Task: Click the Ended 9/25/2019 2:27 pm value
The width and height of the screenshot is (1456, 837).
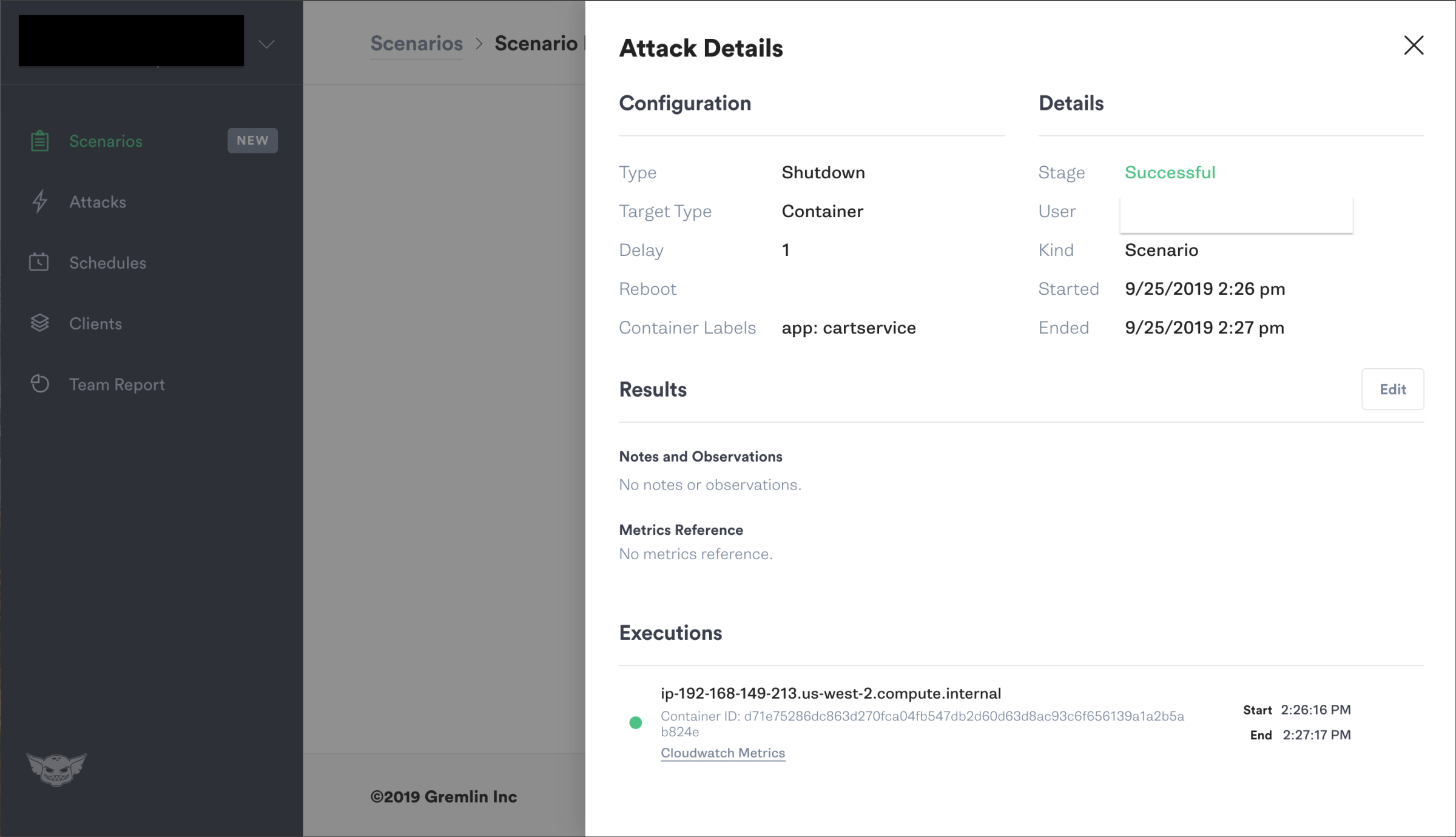Action: coord(1204,328)
